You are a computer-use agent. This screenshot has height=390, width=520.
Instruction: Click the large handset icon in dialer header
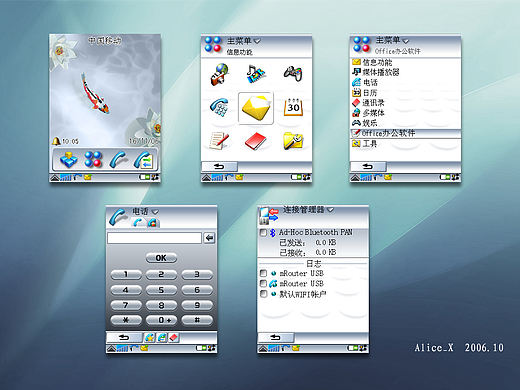pyautogui.click(x=118, y=217)
